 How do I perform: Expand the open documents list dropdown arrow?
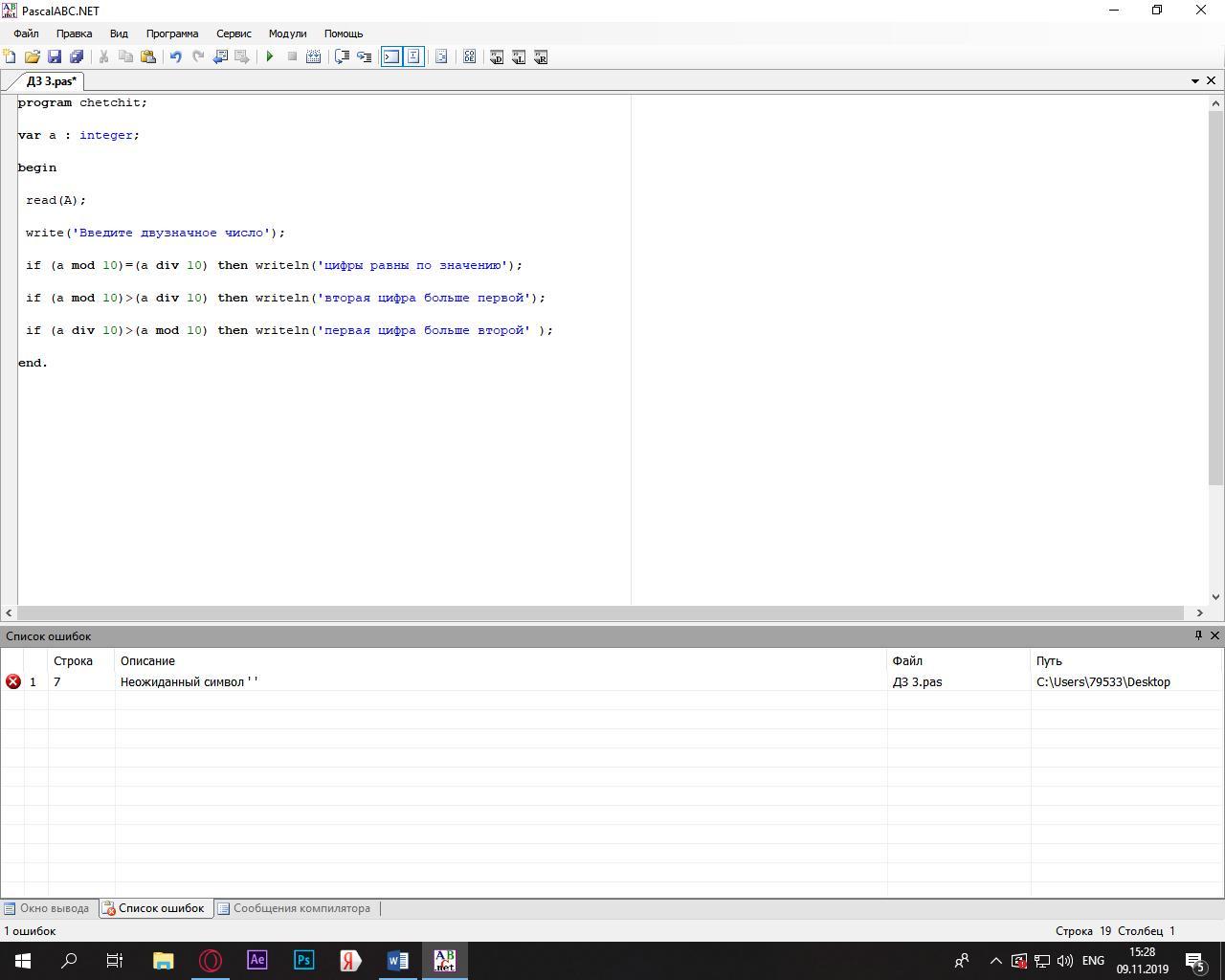[x=1195, y=81]
